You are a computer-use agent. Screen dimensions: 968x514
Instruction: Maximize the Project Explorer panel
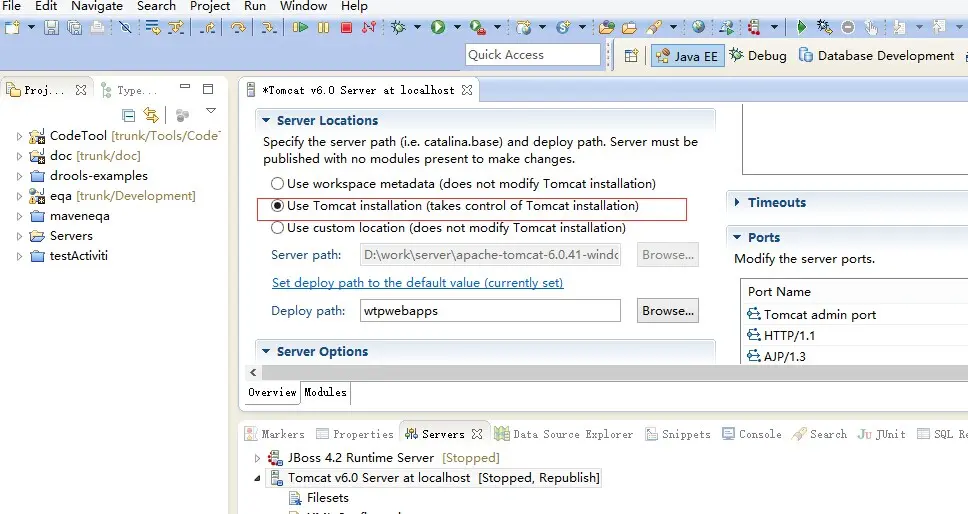click(x=208, y=89)
